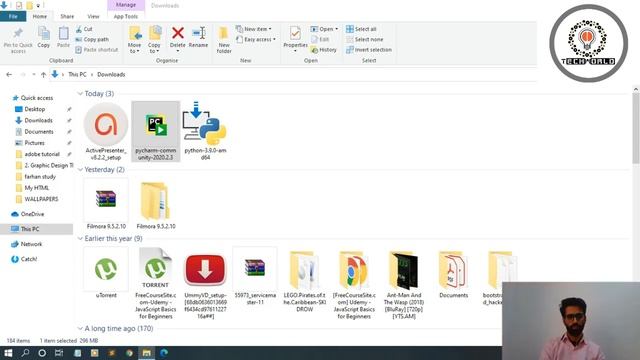Switch to the Share ribbon tab
The width and height of the screenshot is (640, 360).
coord(67,16)
